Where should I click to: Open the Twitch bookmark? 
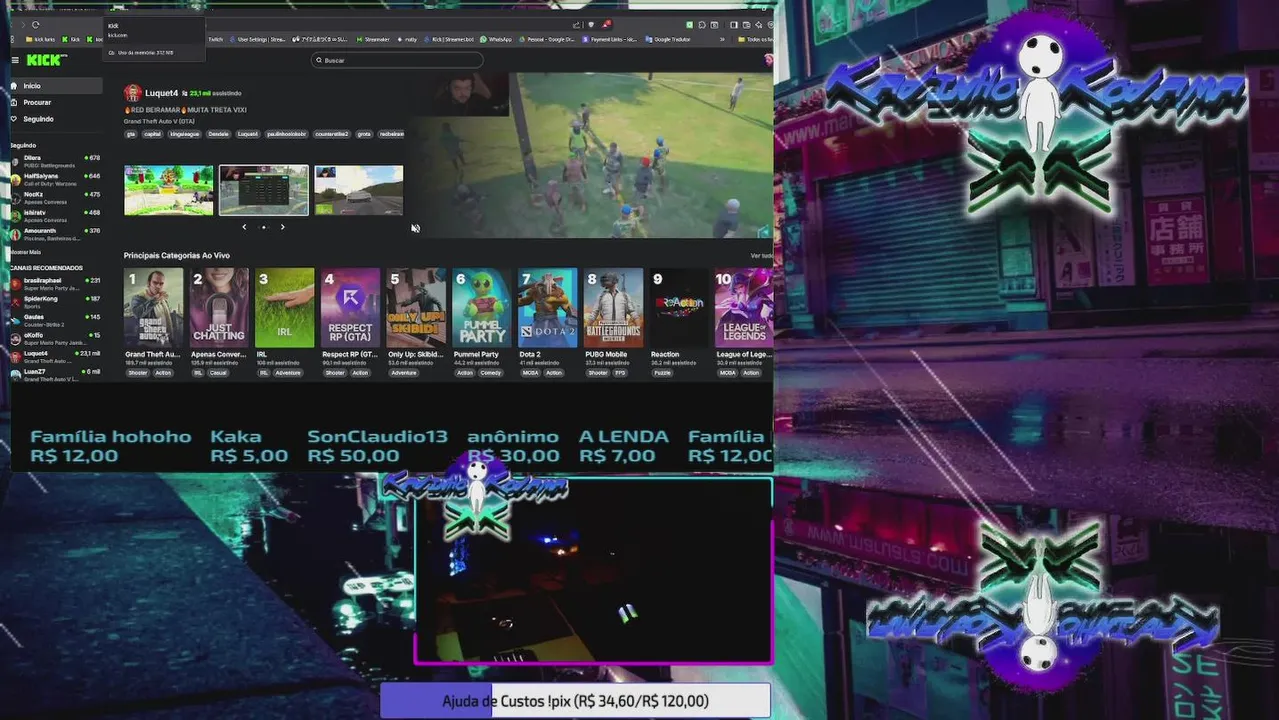[214, 39]
